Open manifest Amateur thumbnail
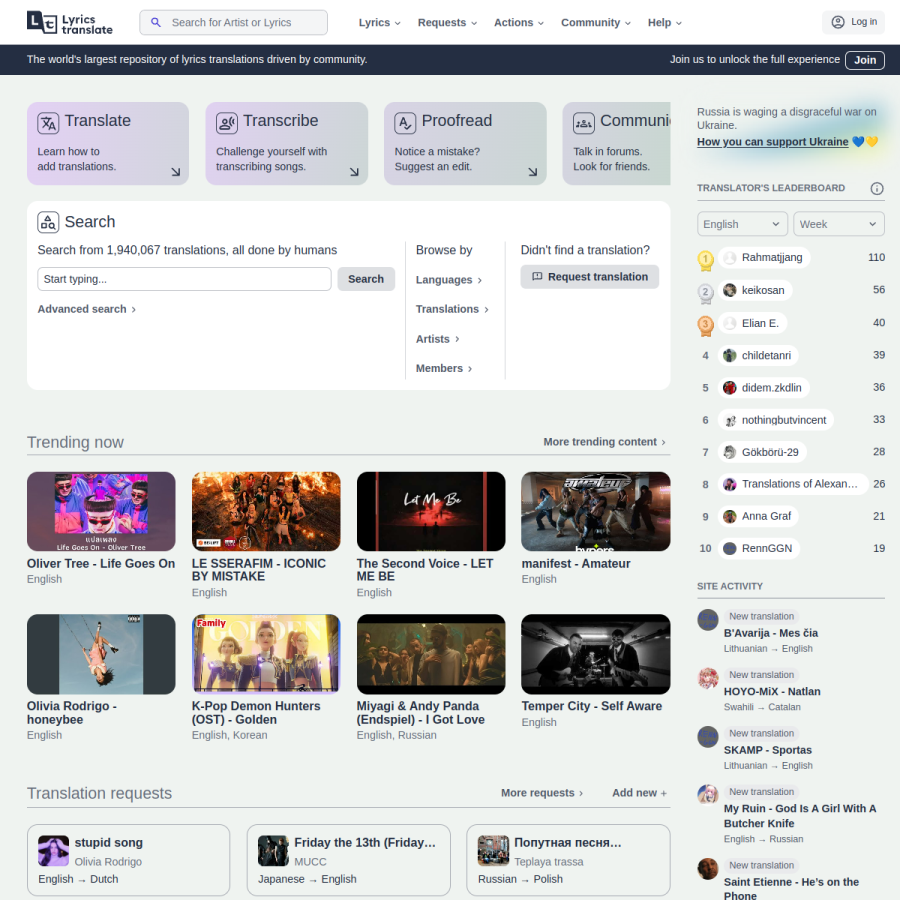This screenshot has width=900, height=900. 596,511
